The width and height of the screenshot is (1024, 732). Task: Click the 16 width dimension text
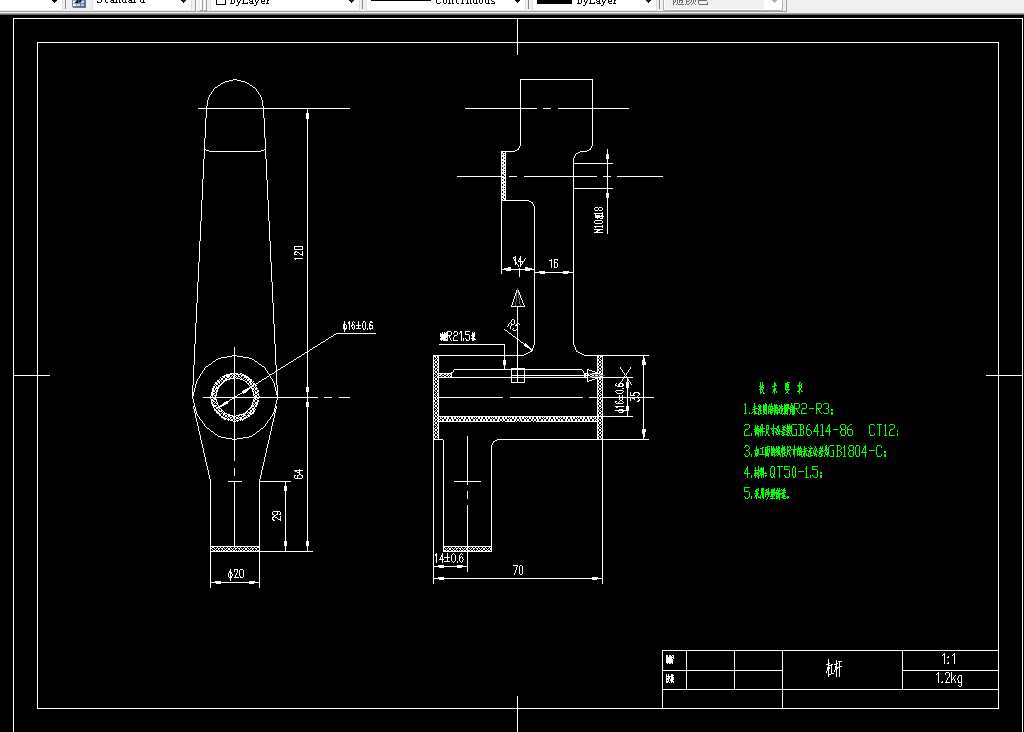click(553, 264)
